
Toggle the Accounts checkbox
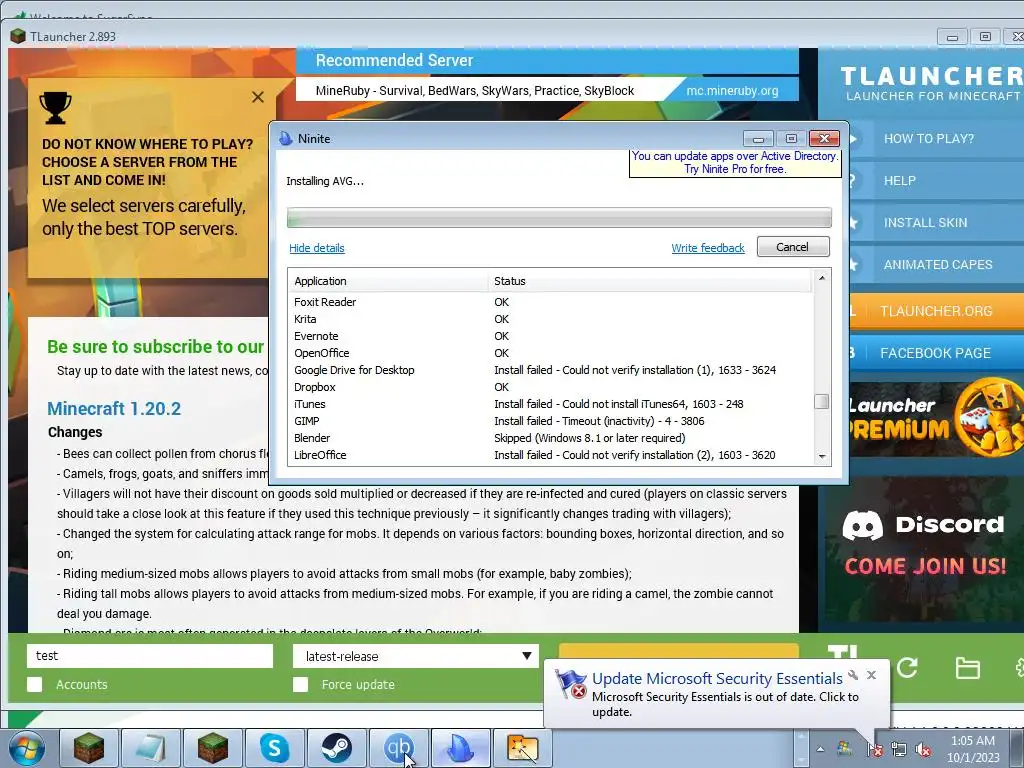[x=35, y=684]
